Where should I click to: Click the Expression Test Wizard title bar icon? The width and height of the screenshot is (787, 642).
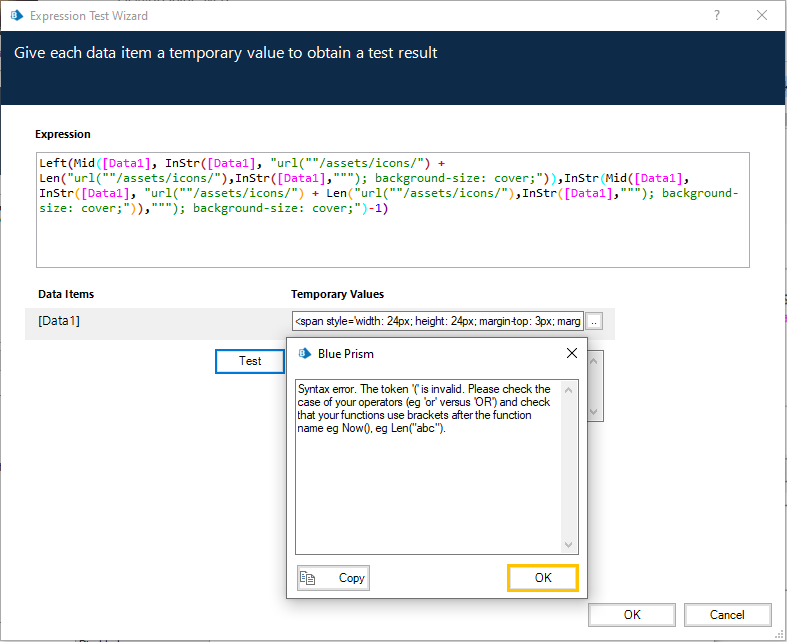click(x=16, y=17)
